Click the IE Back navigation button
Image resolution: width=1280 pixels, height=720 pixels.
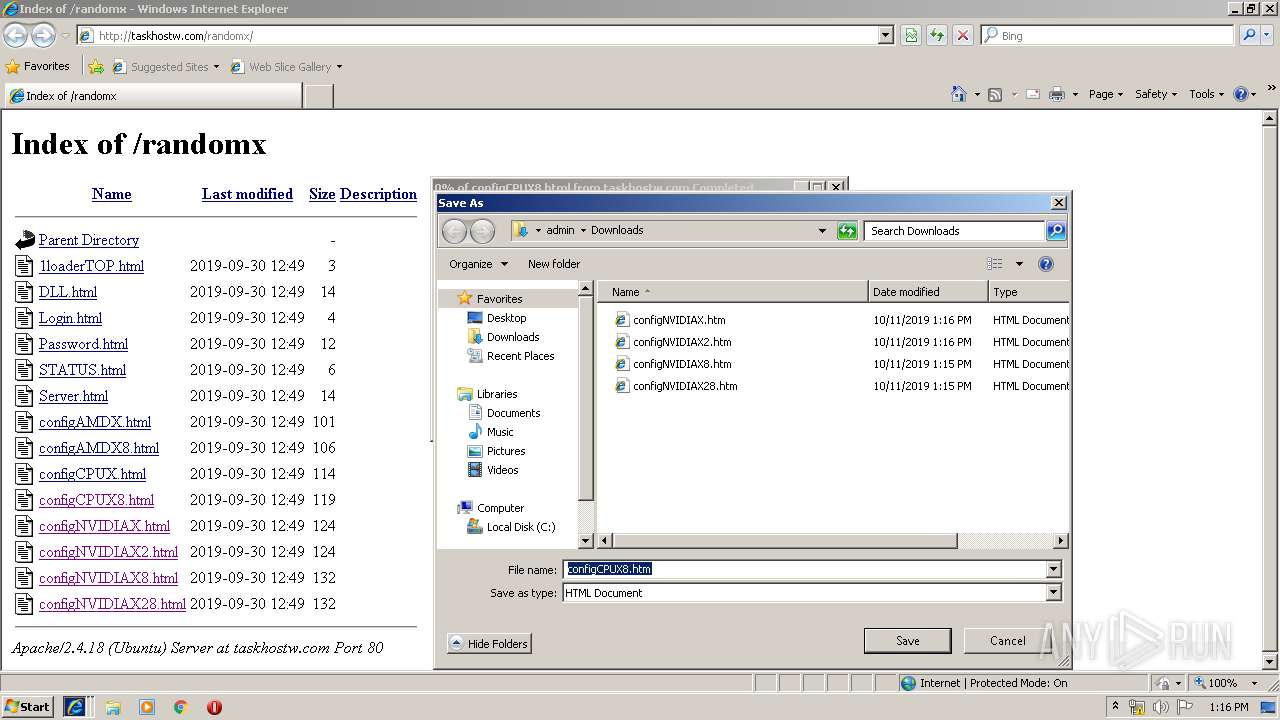16,35
